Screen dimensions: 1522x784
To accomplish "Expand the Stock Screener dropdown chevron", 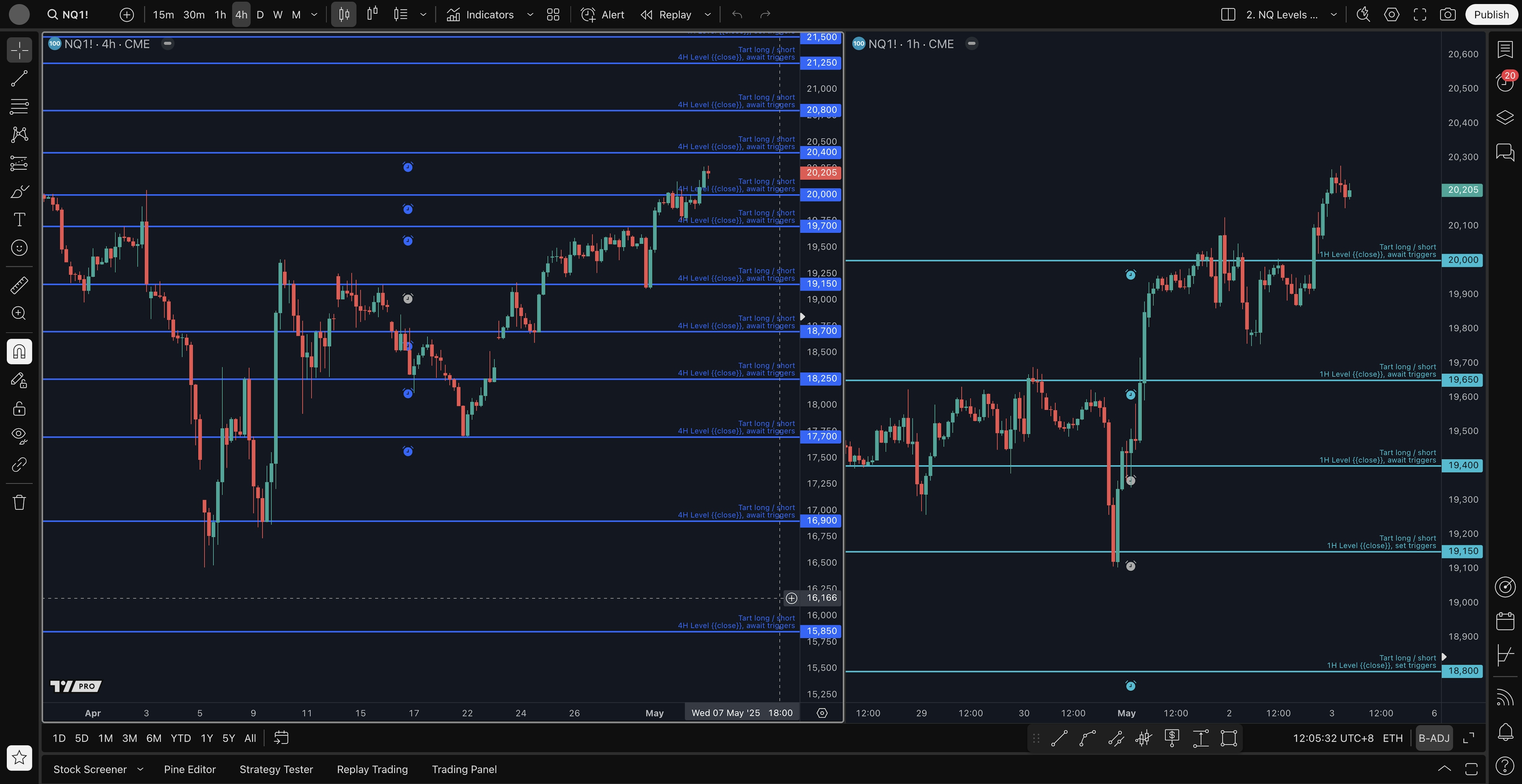I will (140, 769).
